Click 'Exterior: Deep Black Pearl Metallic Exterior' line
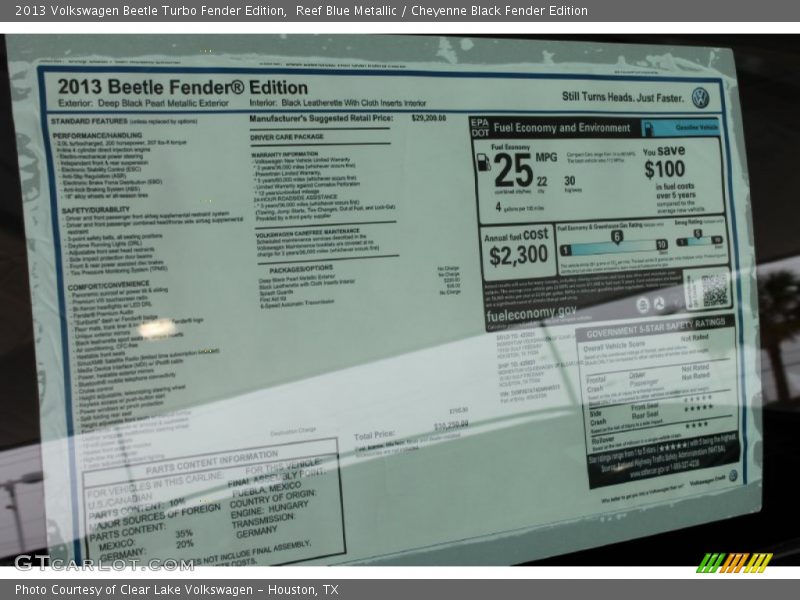The image size is (800, 600). [x=143, y=103]
